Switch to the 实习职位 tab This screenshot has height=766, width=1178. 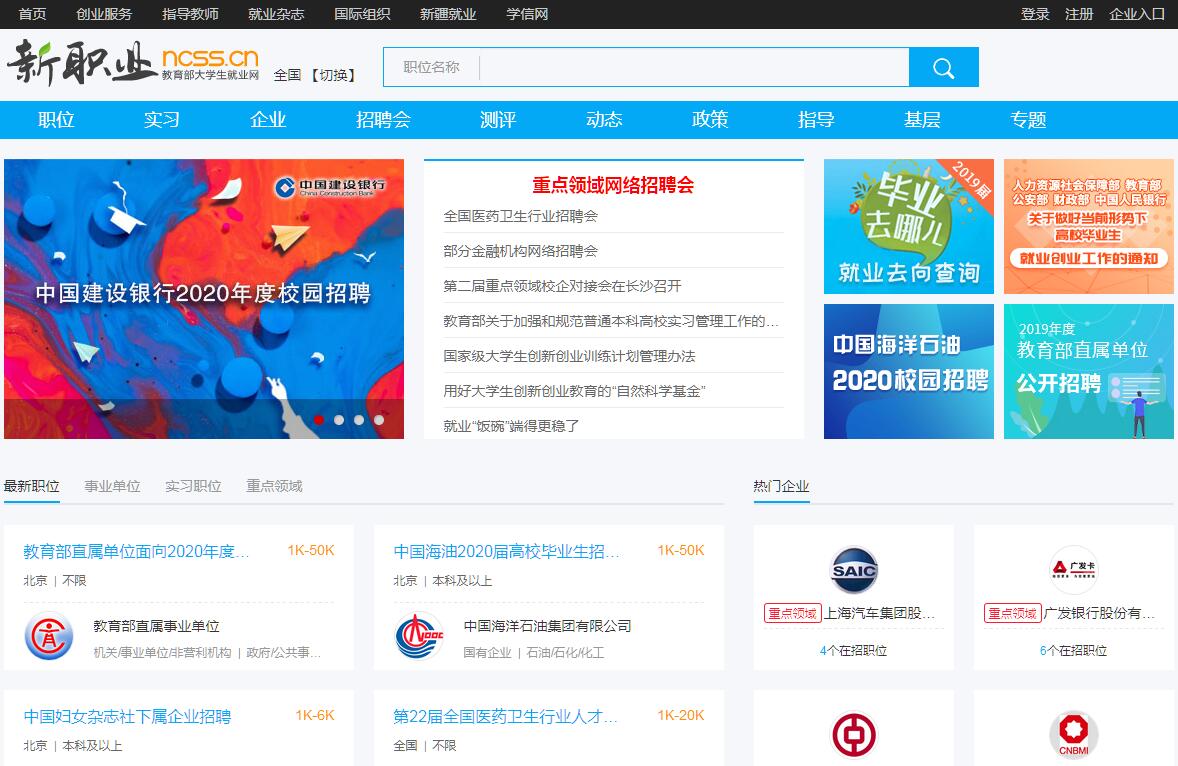click(x=193, y=486)
